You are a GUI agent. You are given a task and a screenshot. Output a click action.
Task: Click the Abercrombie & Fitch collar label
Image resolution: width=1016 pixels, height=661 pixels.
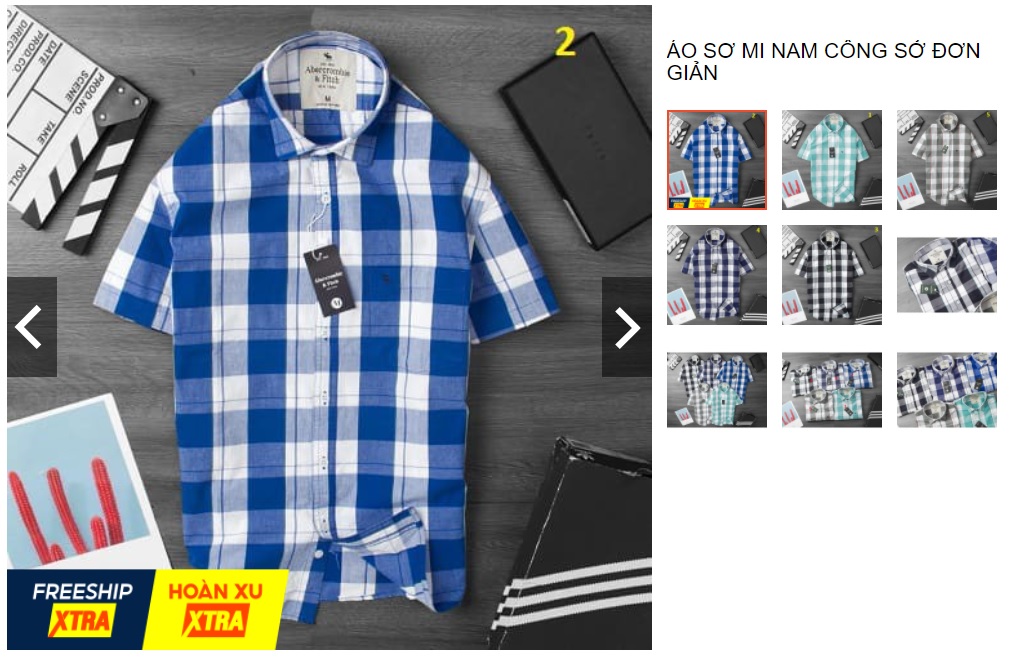tap(328, 80)
